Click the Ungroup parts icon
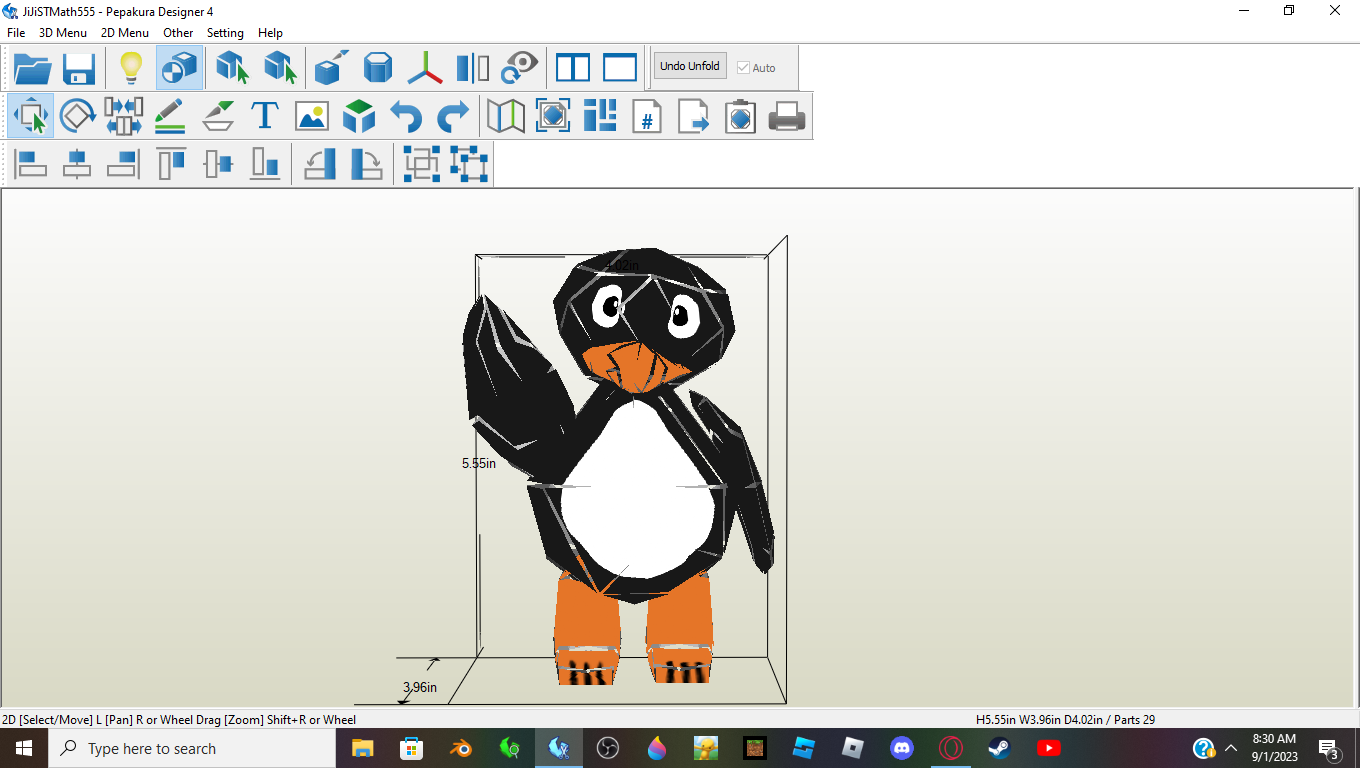The height and width of the screenshot is (768, 1360). point(468,164)
